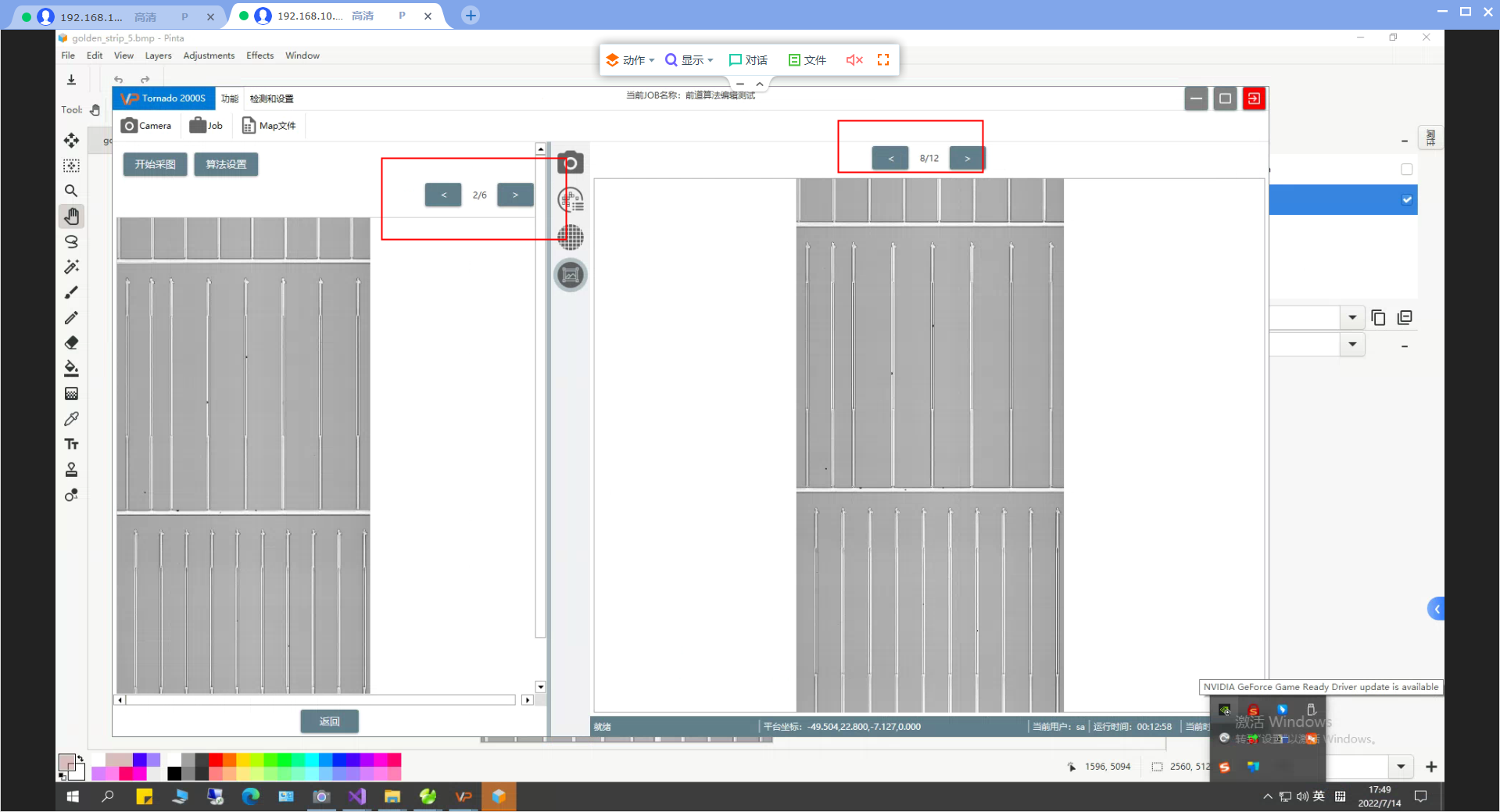Screen dimensions: 1500x812
Task: Click the scroll-down arrow of left image panel
Action: pos(540,687)
